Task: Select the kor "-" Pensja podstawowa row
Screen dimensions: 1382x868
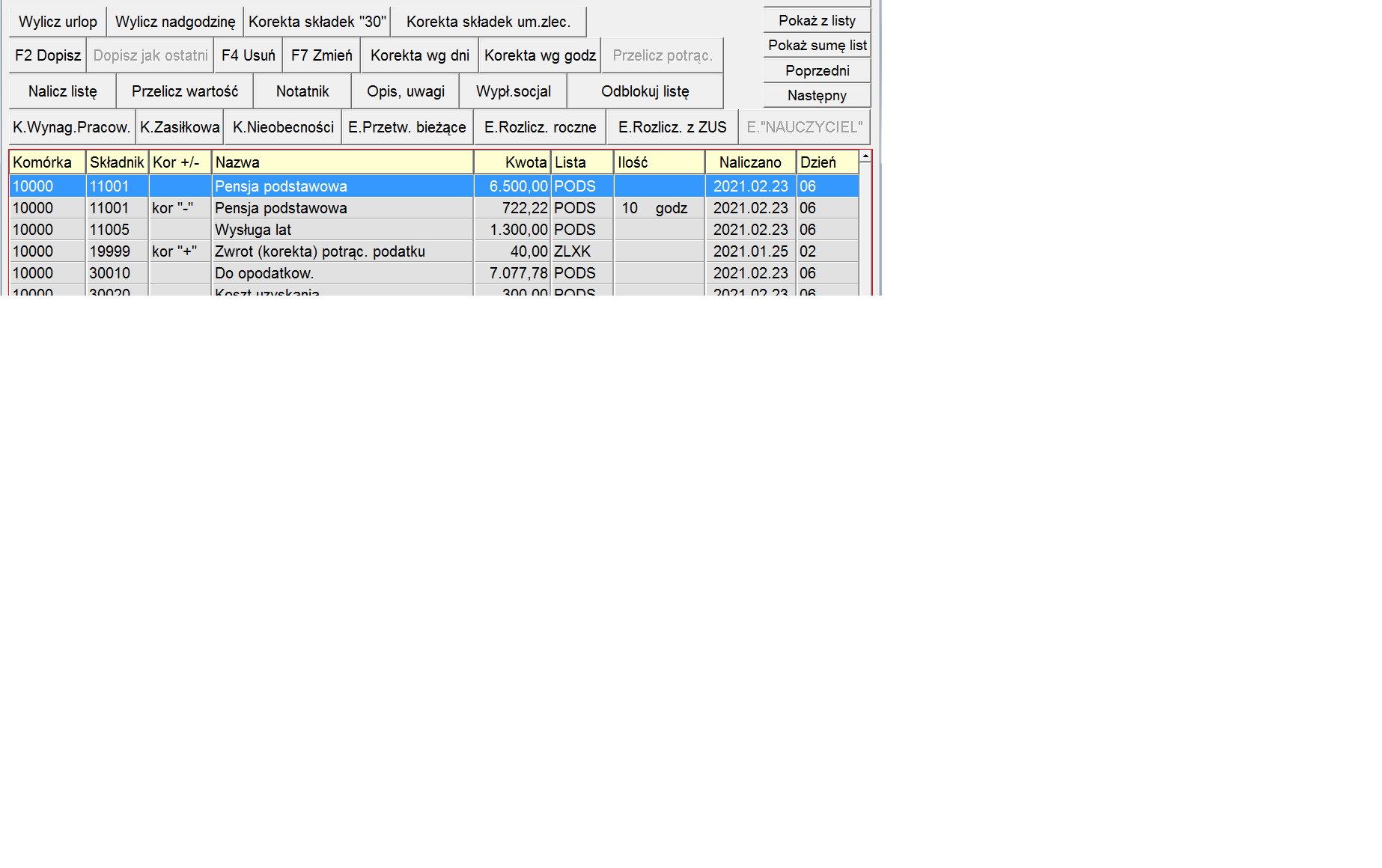Action: (x=434, y=208)
